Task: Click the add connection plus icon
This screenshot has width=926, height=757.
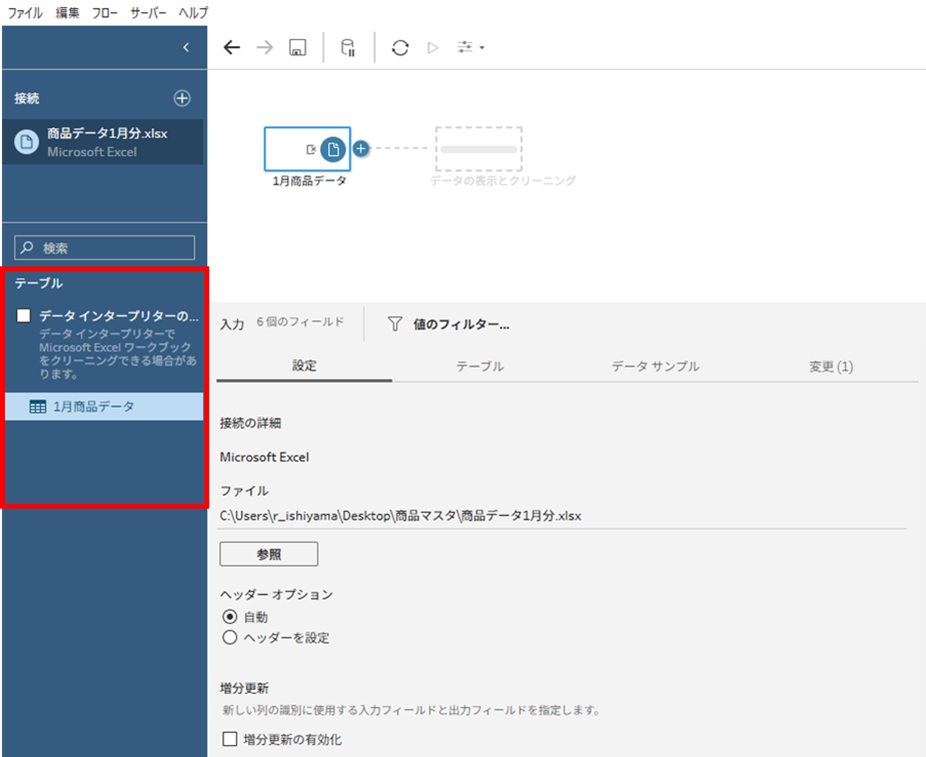Action: (x=182, y=98)
